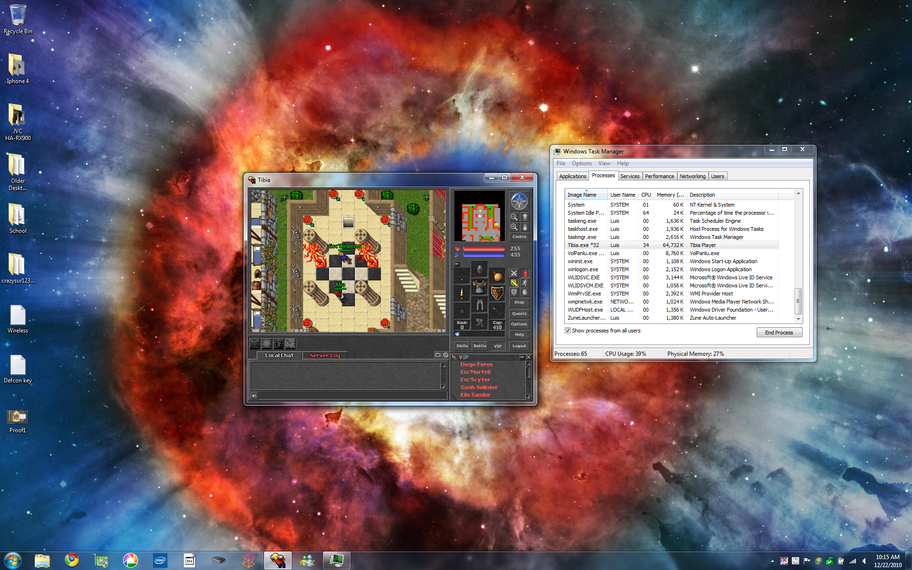Open Tibia Options
Viewport: 912px width, 570px height.
click(x=519, y=324)
